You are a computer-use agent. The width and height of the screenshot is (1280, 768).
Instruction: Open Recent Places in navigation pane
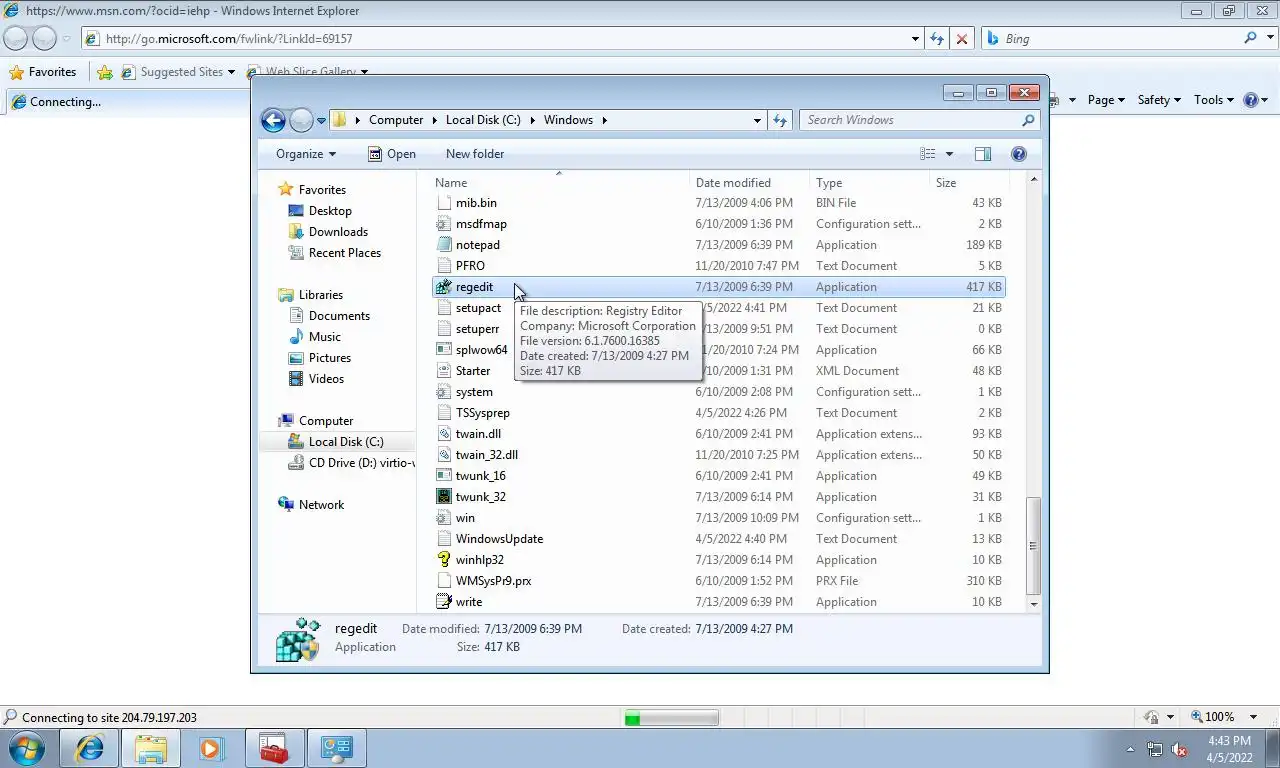(344, 253)
